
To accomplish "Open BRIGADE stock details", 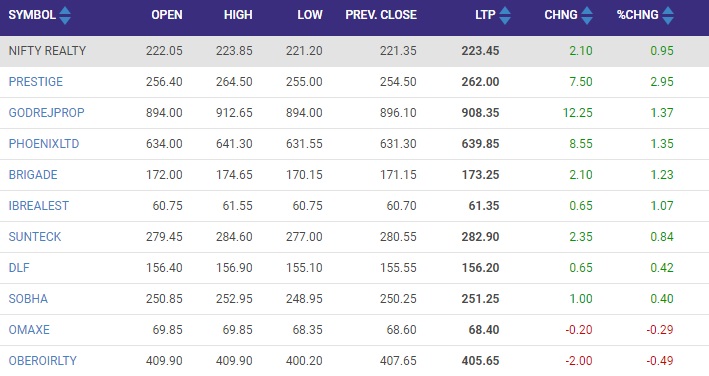I will (33, 175).
